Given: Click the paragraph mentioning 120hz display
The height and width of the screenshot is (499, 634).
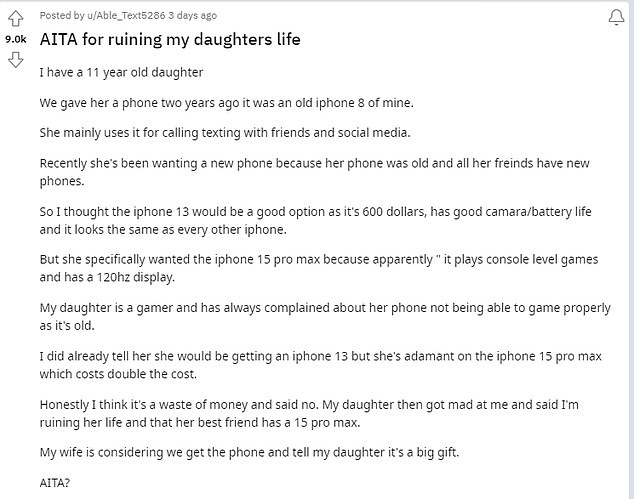Looking at the screenshot, I should 319,268.
